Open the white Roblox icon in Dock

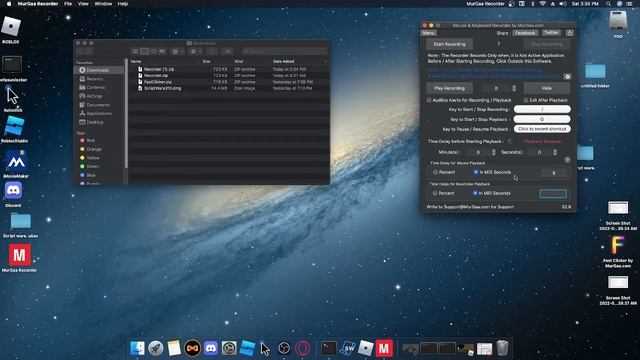[365, 348]
